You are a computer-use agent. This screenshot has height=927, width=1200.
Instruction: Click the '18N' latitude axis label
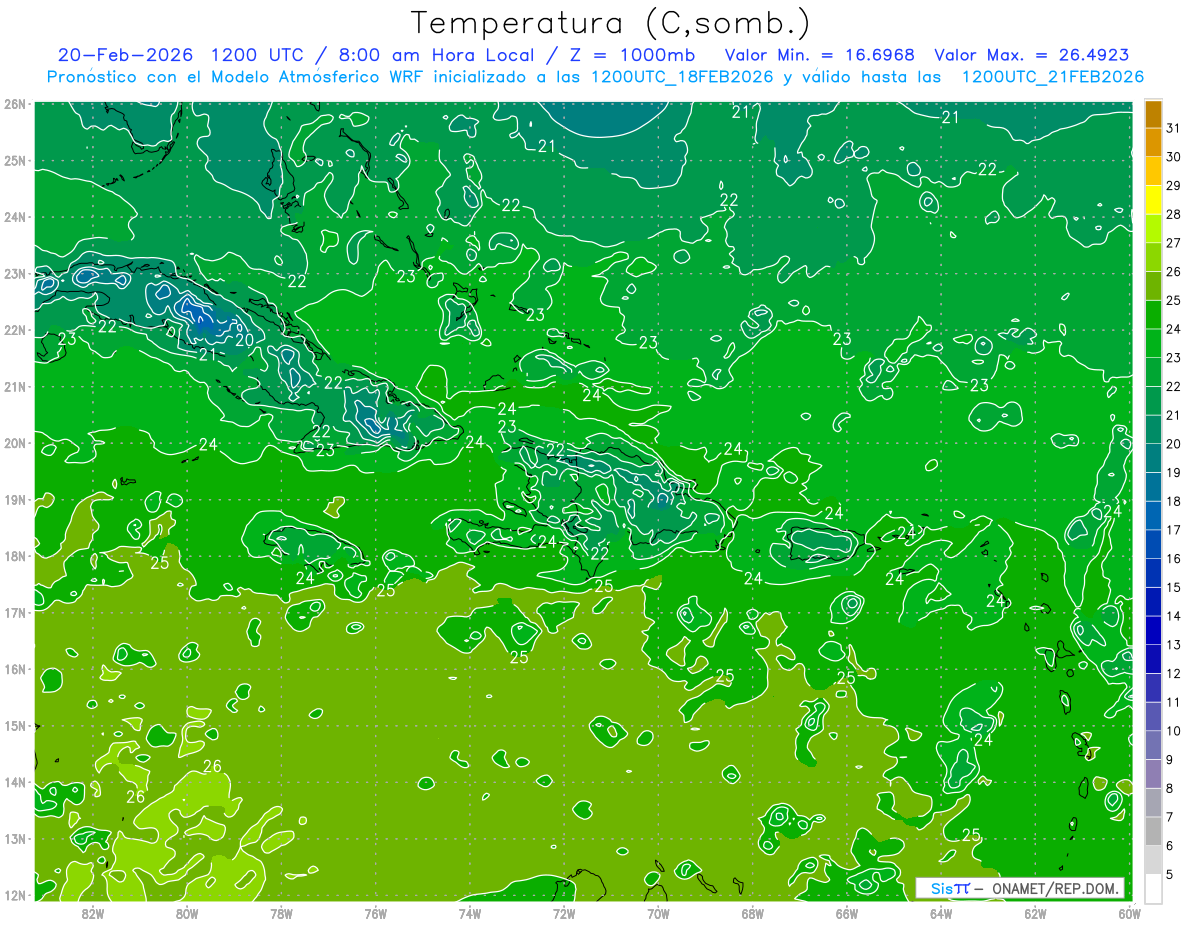[x=14, y=556]
